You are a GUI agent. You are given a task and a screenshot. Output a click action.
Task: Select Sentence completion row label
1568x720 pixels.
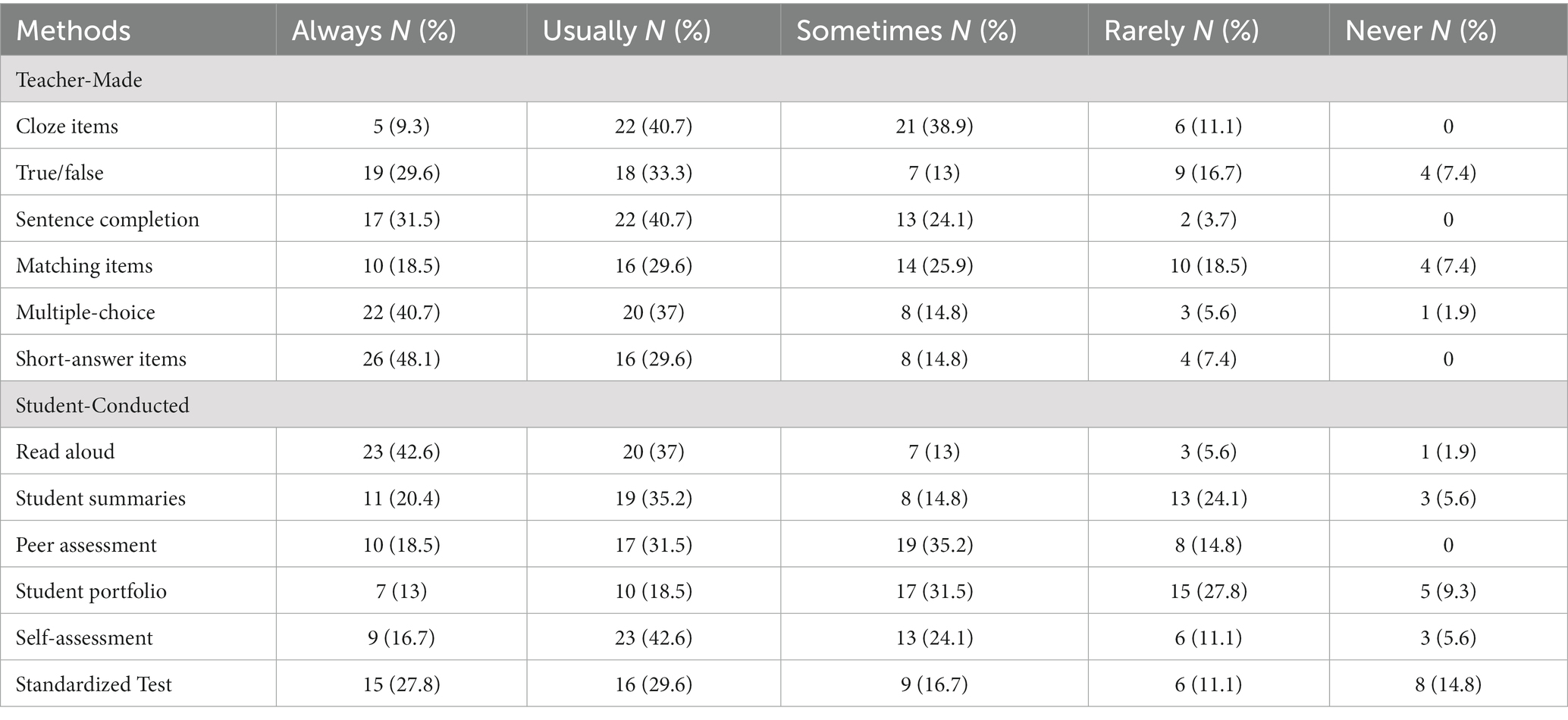coord(108,220)
